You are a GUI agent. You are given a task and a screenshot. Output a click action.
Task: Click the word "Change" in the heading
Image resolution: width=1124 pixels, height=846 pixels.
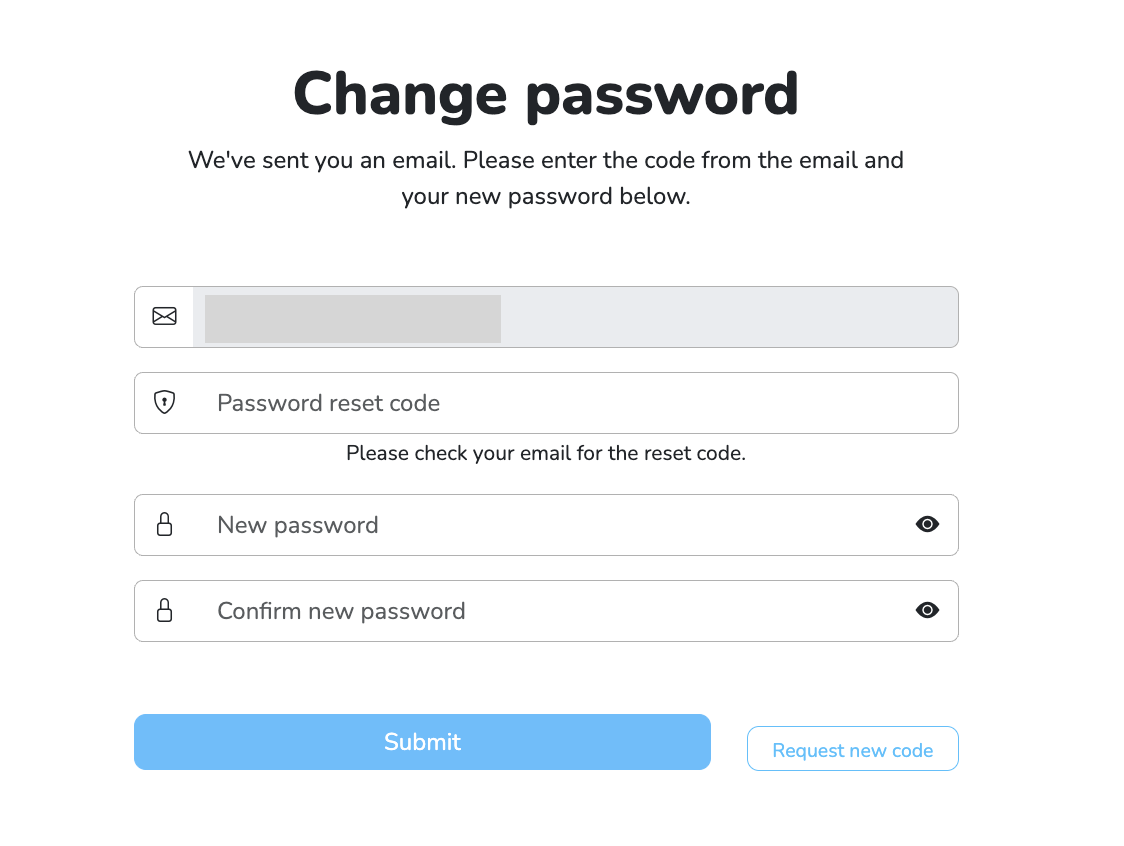pos(400,94)
